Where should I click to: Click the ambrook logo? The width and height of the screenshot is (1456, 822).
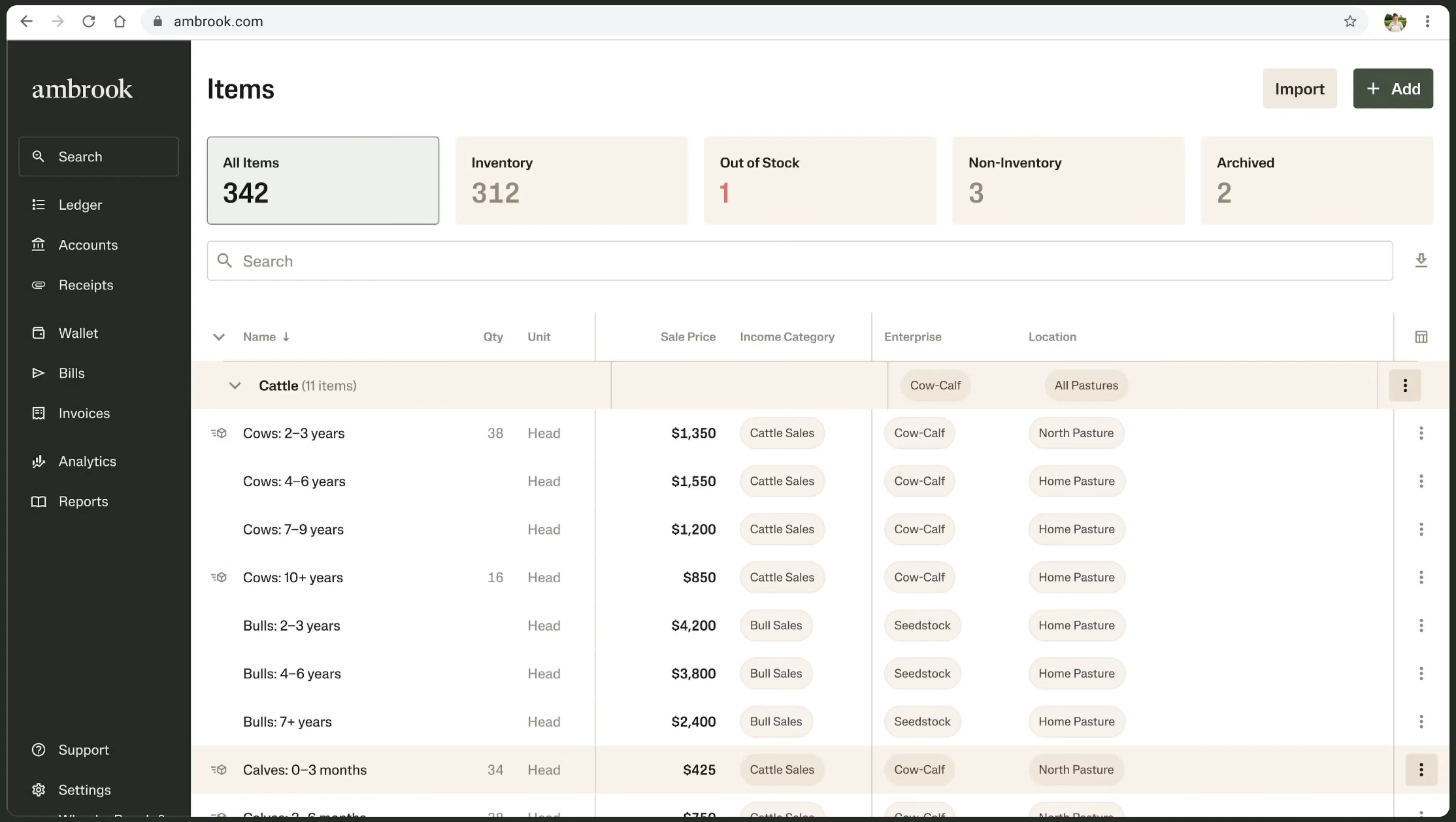(x=82, y=89)
